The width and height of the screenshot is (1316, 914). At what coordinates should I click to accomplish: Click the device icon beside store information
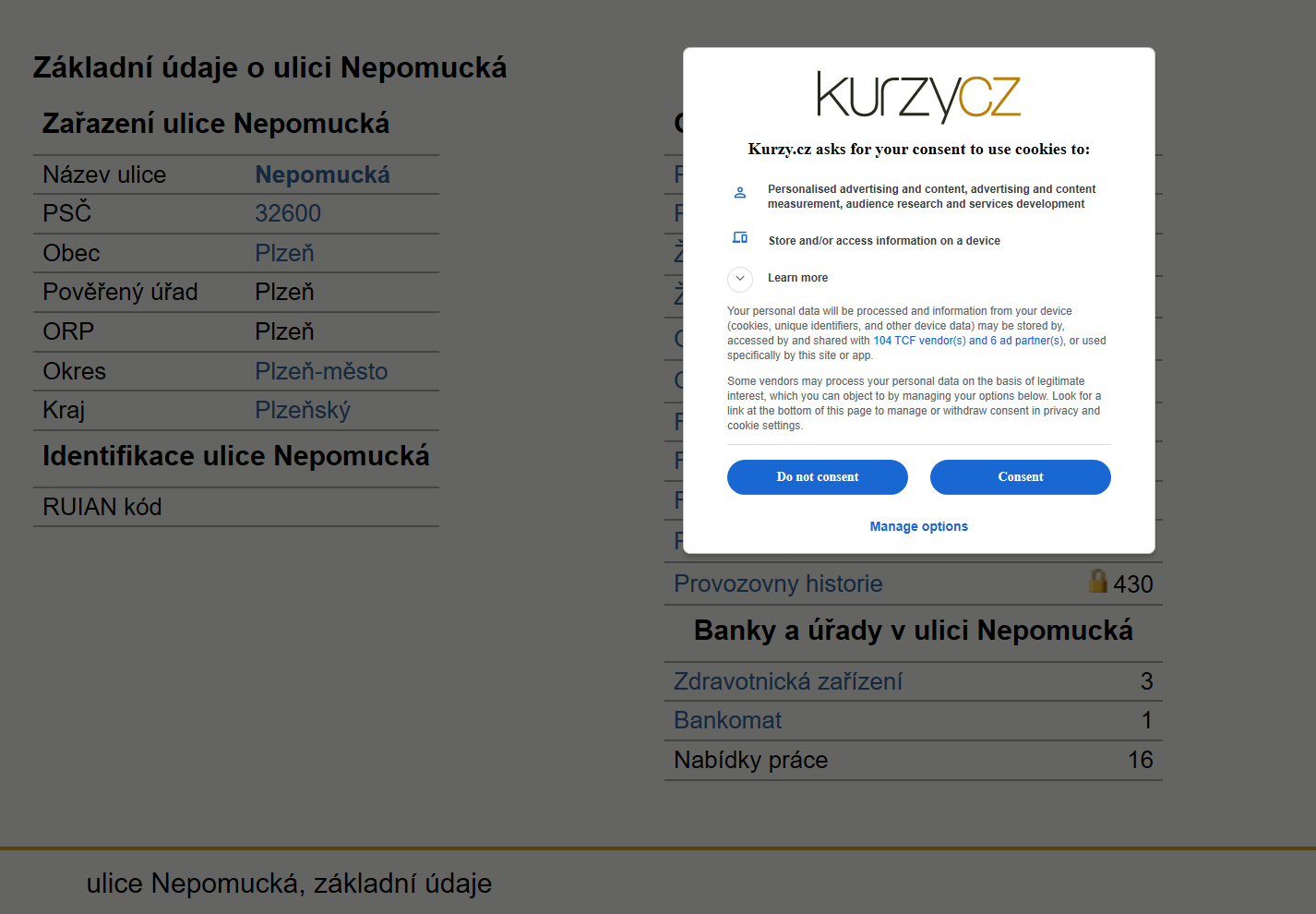coord(739,237)
